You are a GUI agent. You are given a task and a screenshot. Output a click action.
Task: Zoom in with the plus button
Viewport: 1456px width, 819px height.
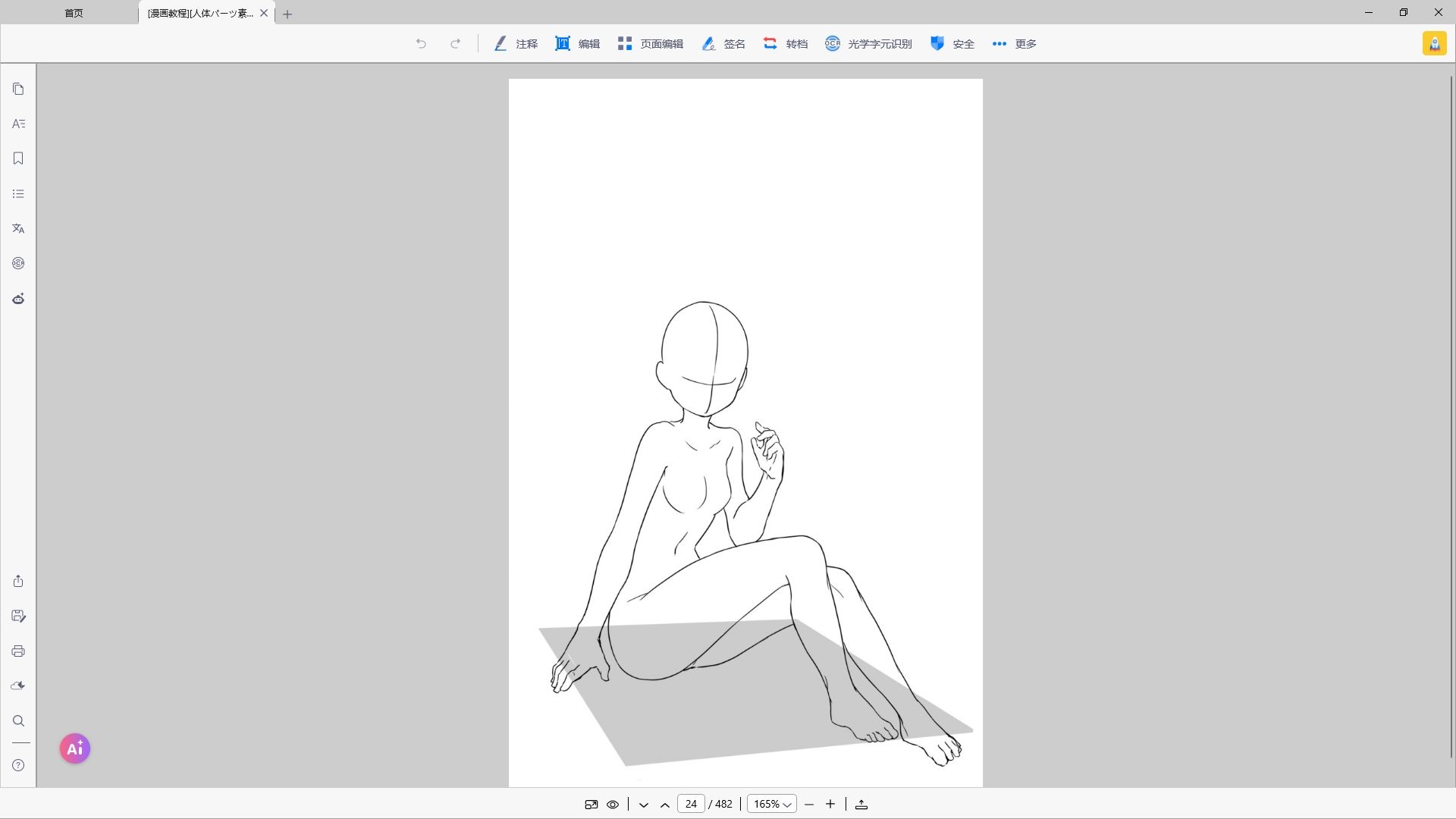[x=830, y=805]
